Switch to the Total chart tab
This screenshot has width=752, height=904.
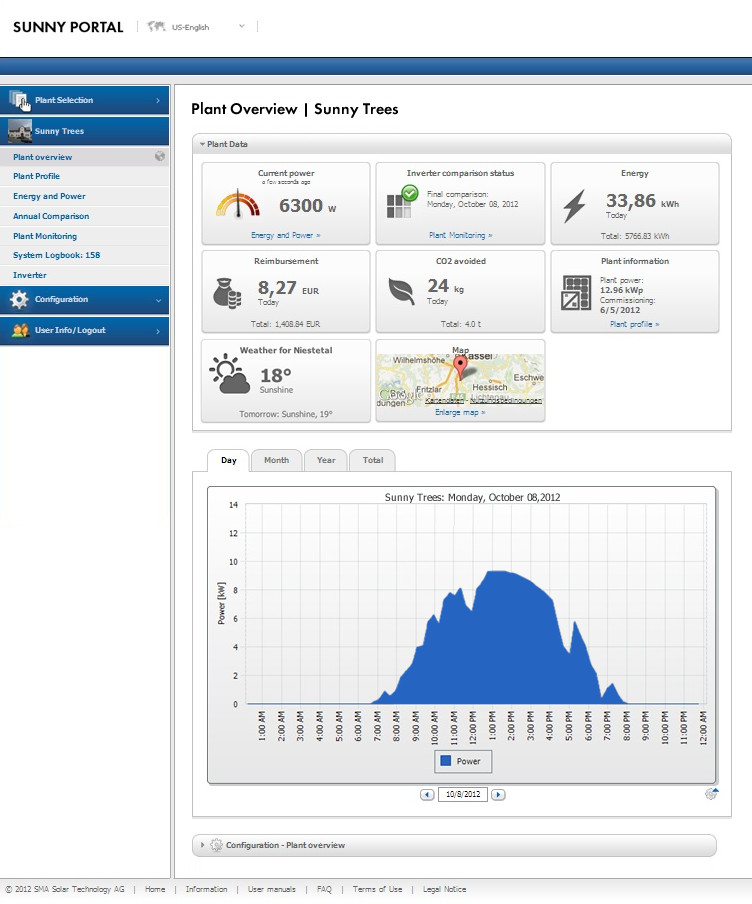[x=373, y=460]
